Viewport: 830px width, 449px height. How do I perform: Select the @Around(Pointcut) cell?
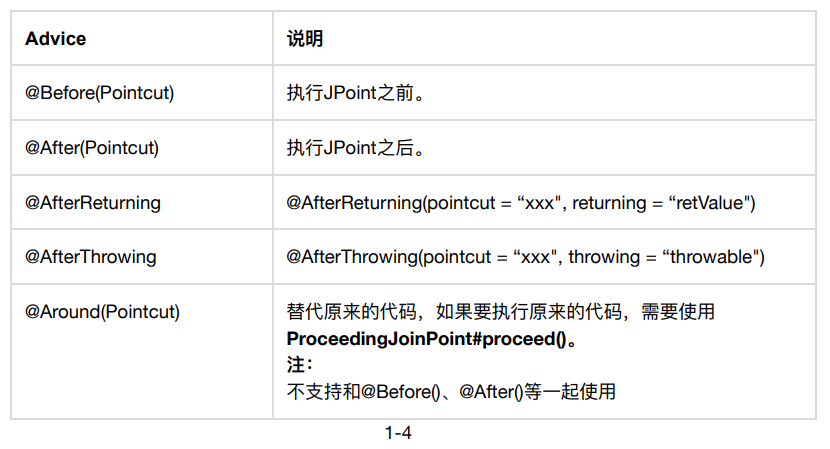(x=102, y=311)
